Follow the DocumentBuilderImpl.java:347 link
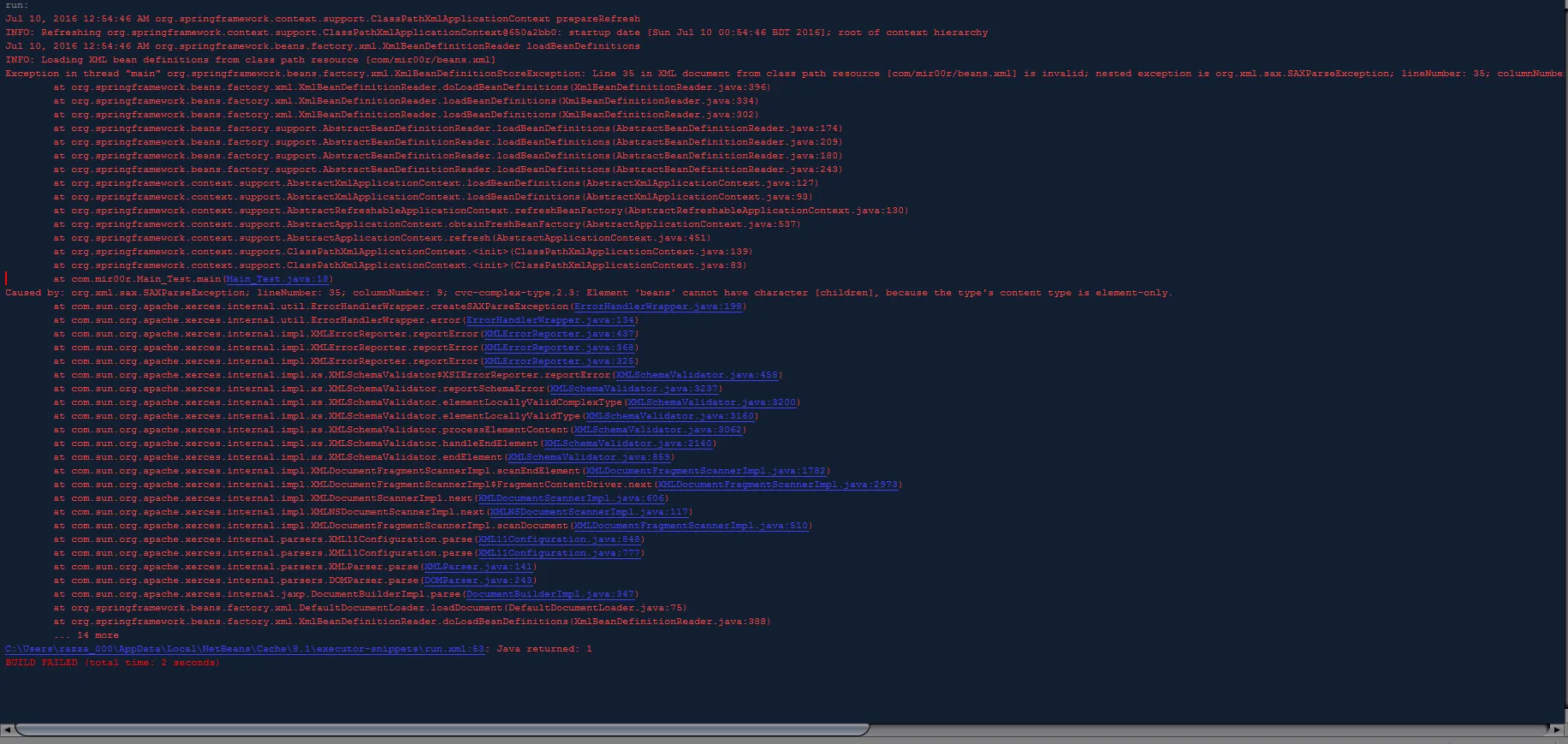 (x=550, y=594)
